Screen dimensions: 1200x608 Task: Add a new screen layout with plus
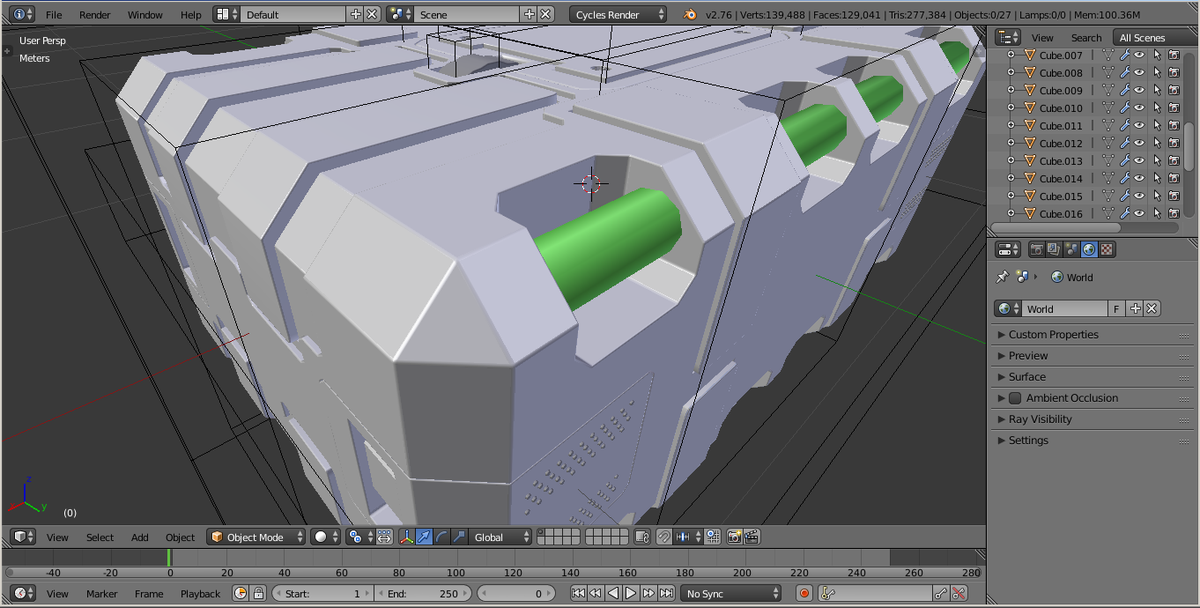pos(356,15)
